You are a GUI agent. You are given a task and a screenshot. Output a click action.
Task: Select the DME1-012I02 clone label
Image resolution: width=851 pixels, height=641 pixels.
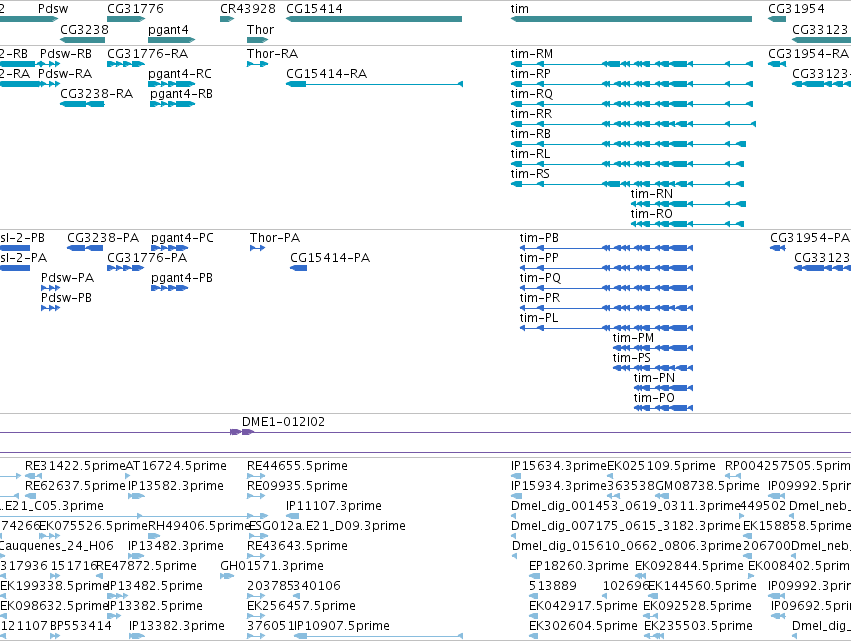tap(283, 422)
